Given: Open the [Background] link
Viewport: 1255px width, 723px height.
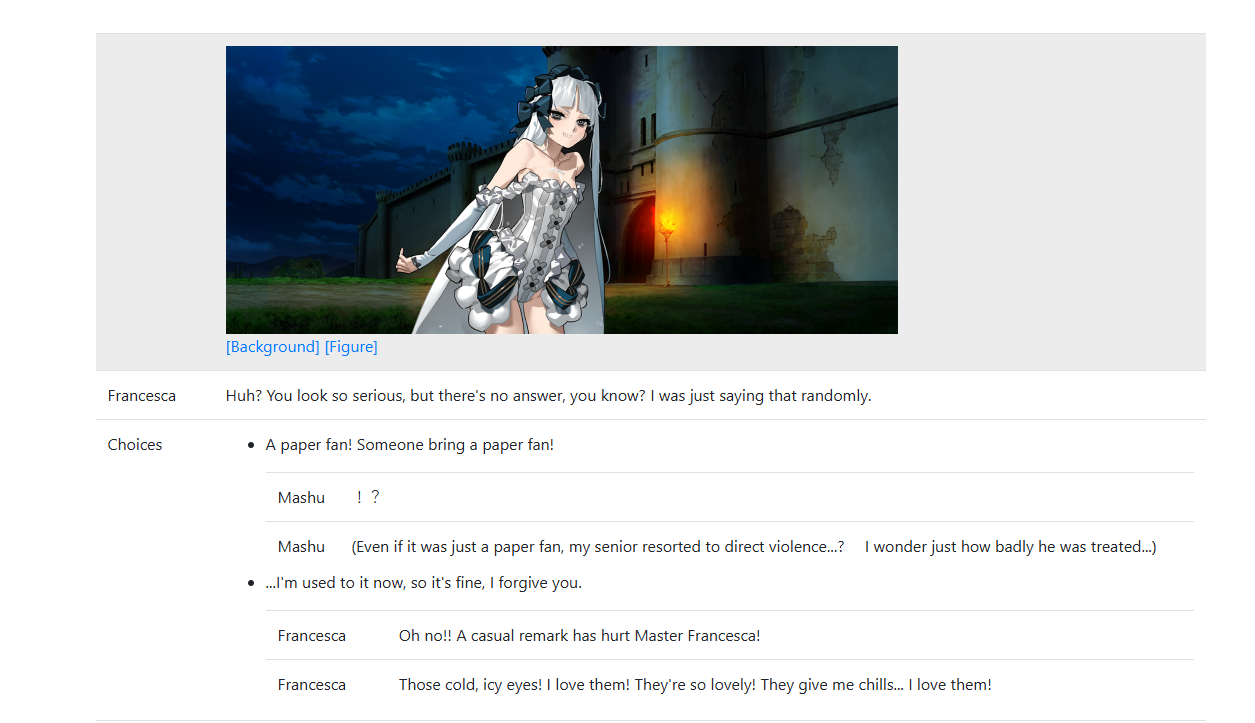Looking at the screenshot, I should tap(273, 347).
